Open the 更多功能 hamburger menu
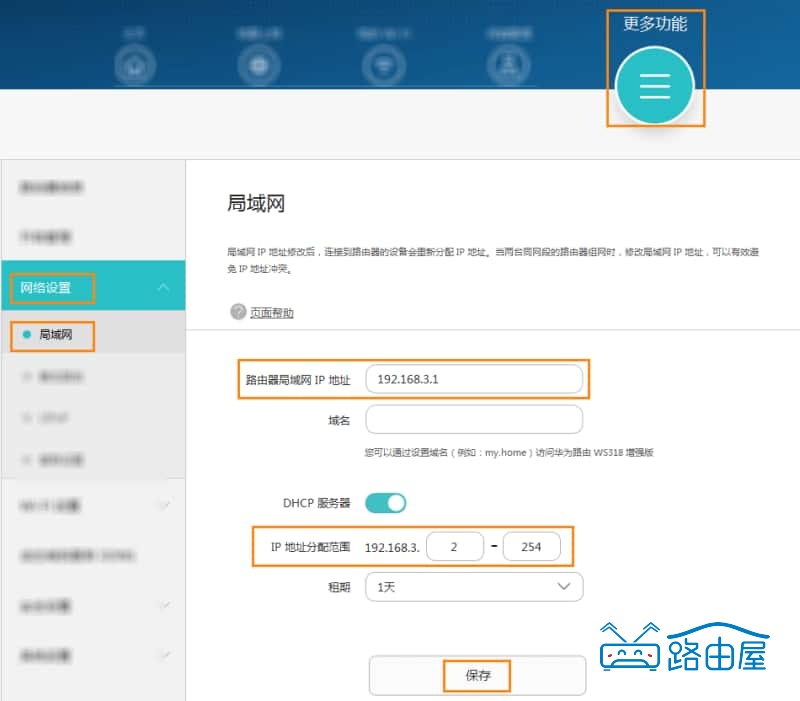Image resolution: width=800 pixels, height=701 pixels. pos(654,87)
